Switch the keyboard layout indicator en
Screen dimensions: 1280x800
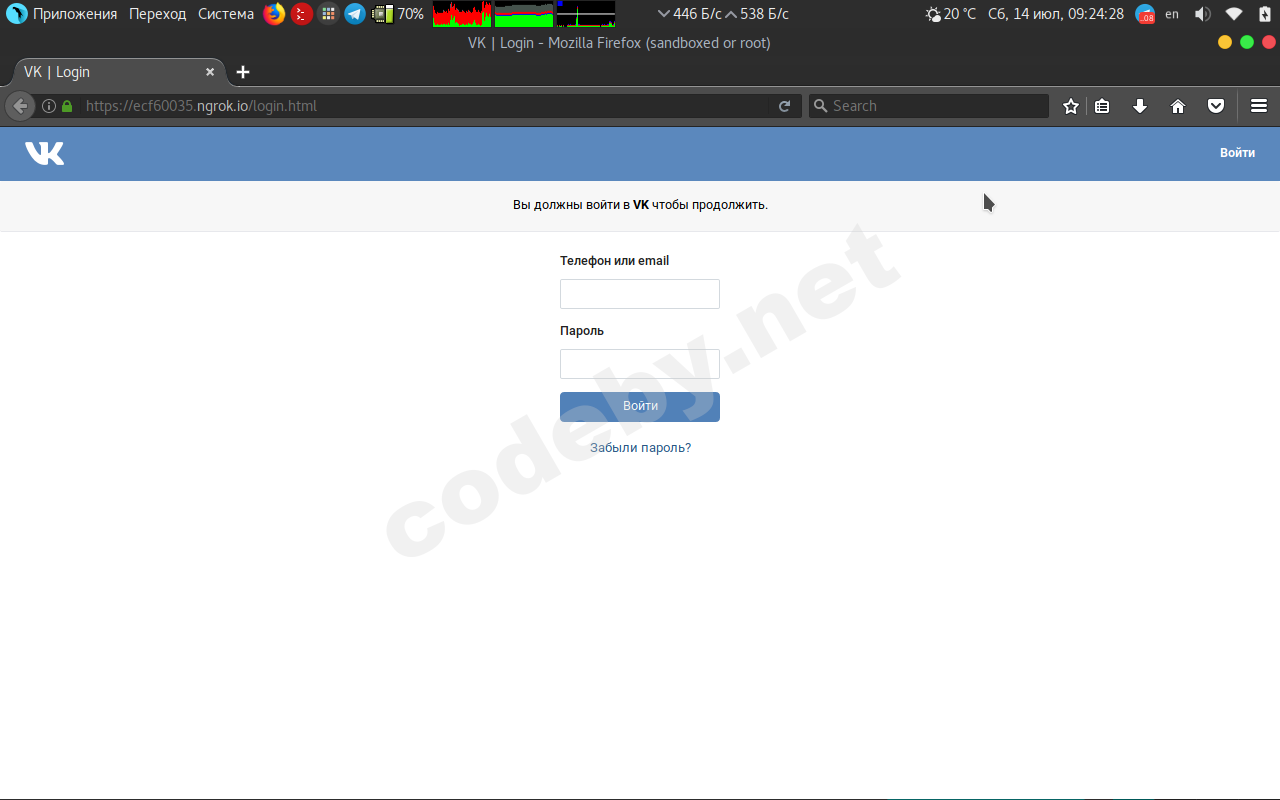pos(1172,14)
